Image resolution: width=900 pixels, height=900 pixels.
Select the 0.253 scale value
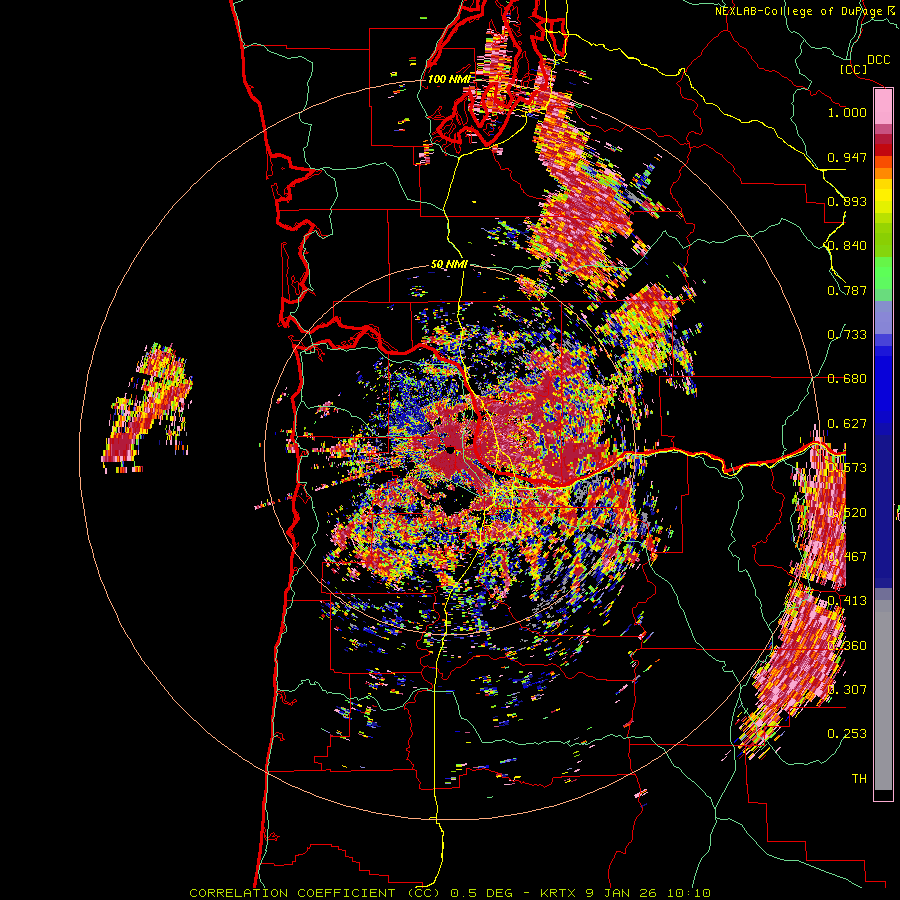tap(847, 734)
